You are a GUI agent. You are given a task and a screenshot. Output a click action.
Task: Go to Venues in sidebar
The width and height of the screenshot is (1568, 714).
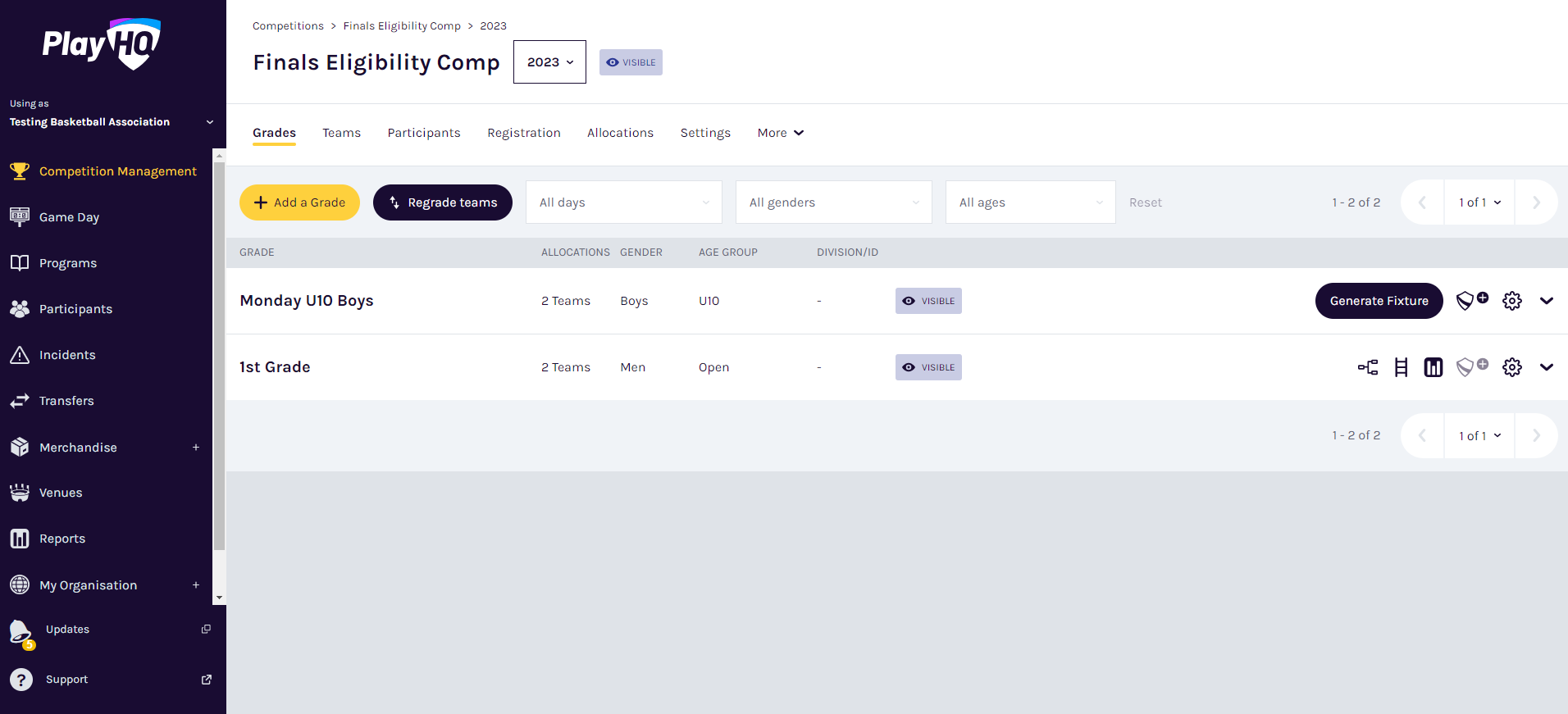point(61,493)
